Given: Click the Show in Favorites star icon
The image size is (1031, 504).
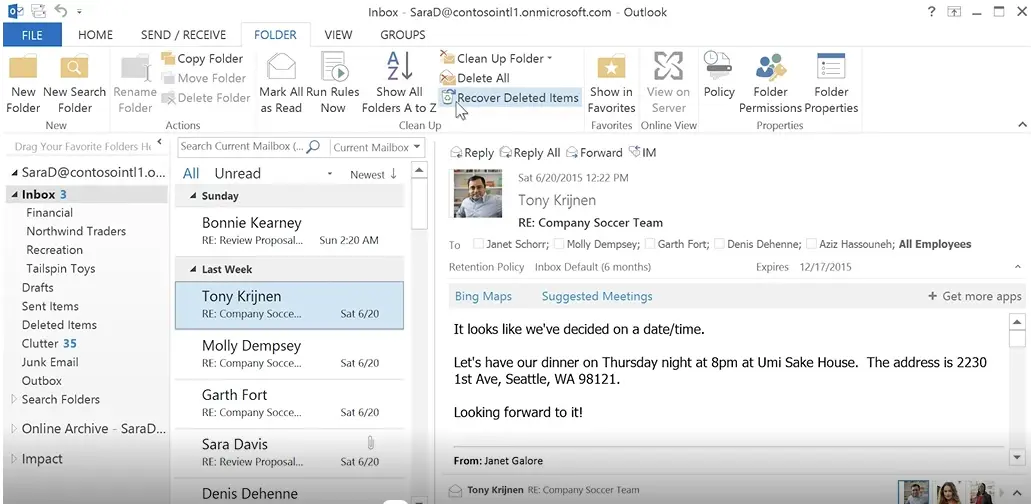Looking at the screenshot, I should tap(611, 70).
